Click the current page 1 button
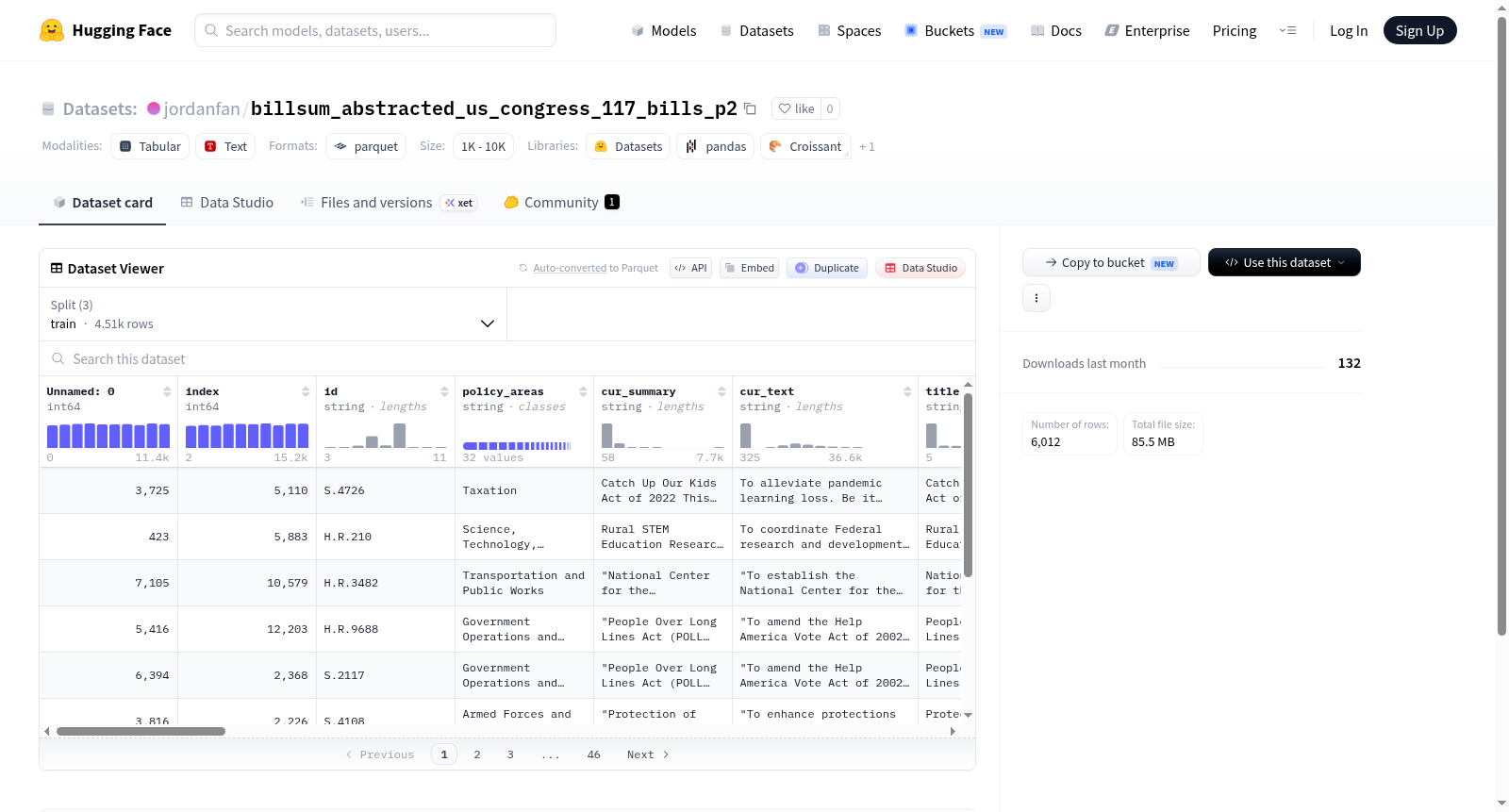This screenshot has height=812, width=1509. pos(444,754)
